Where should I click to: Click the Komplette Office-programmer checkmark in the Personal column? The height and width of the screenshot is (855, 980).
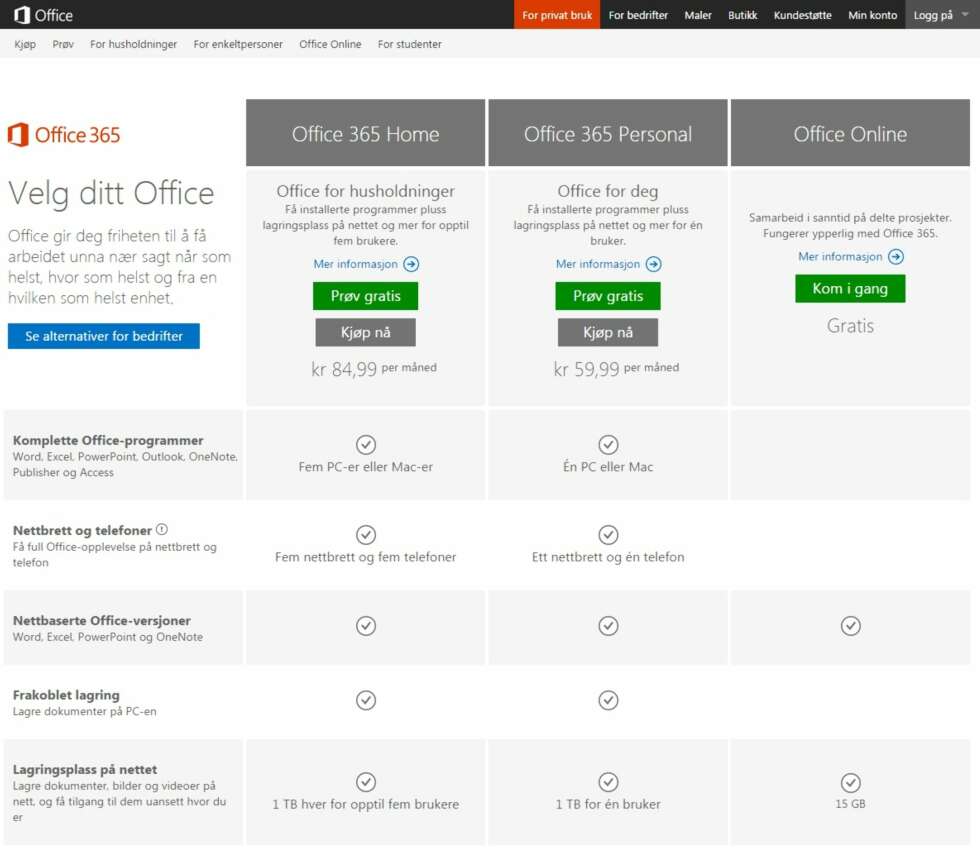(608, 444)
